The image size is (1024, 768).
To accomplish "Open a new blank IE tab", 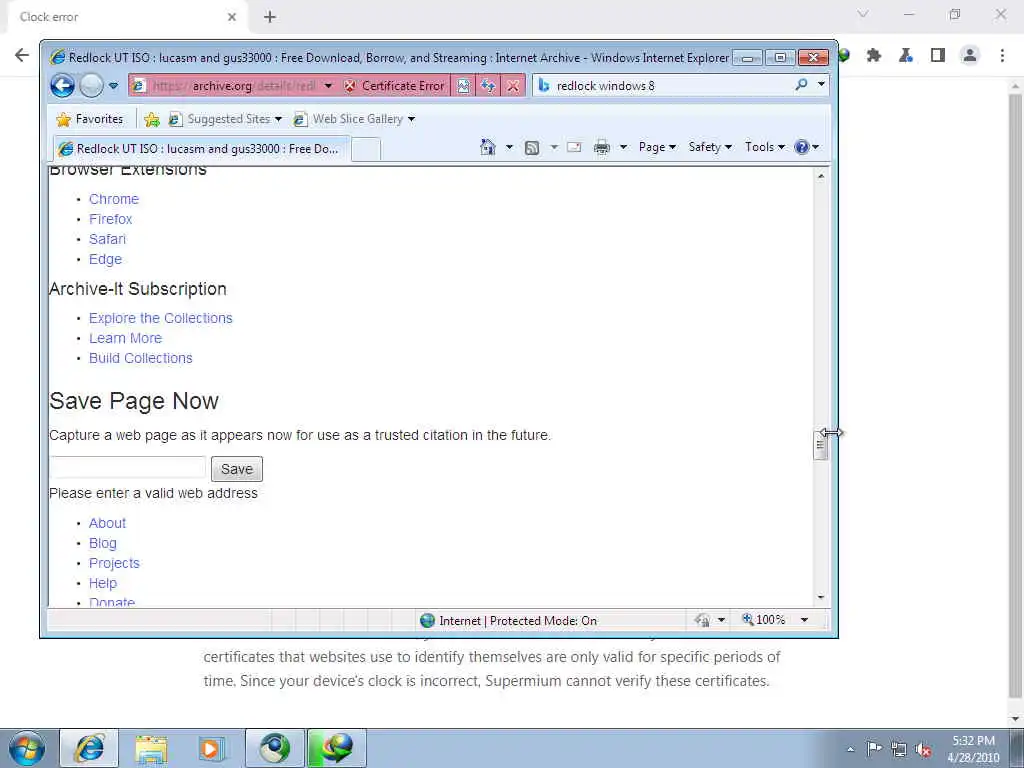I will point(366,150).
